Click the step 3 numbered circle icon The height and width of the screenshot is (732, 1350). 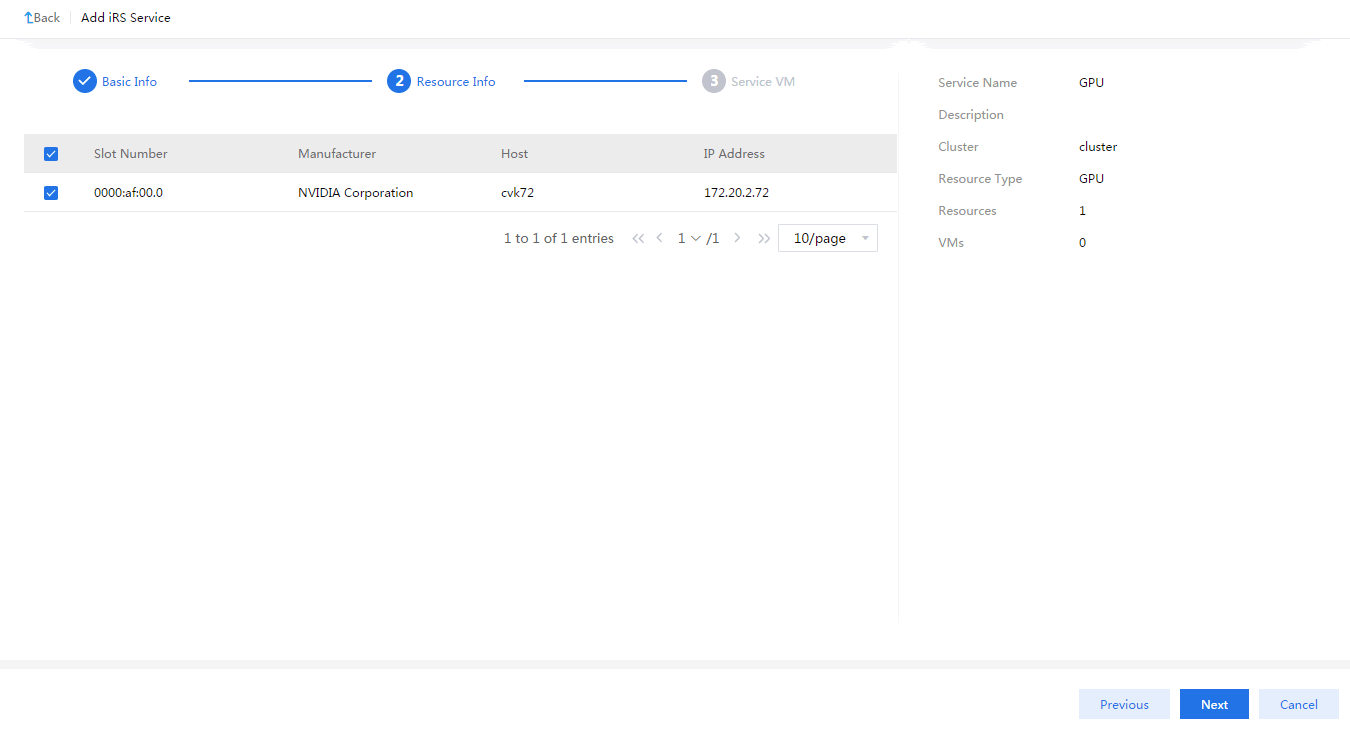pyautogui.click(x=713, y=81)
